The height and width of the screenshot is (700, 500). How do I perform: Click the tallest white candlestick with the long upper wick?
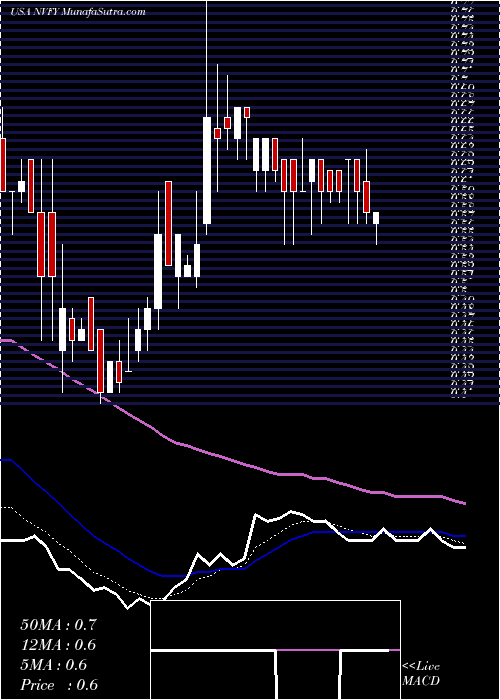pos(207,170)
